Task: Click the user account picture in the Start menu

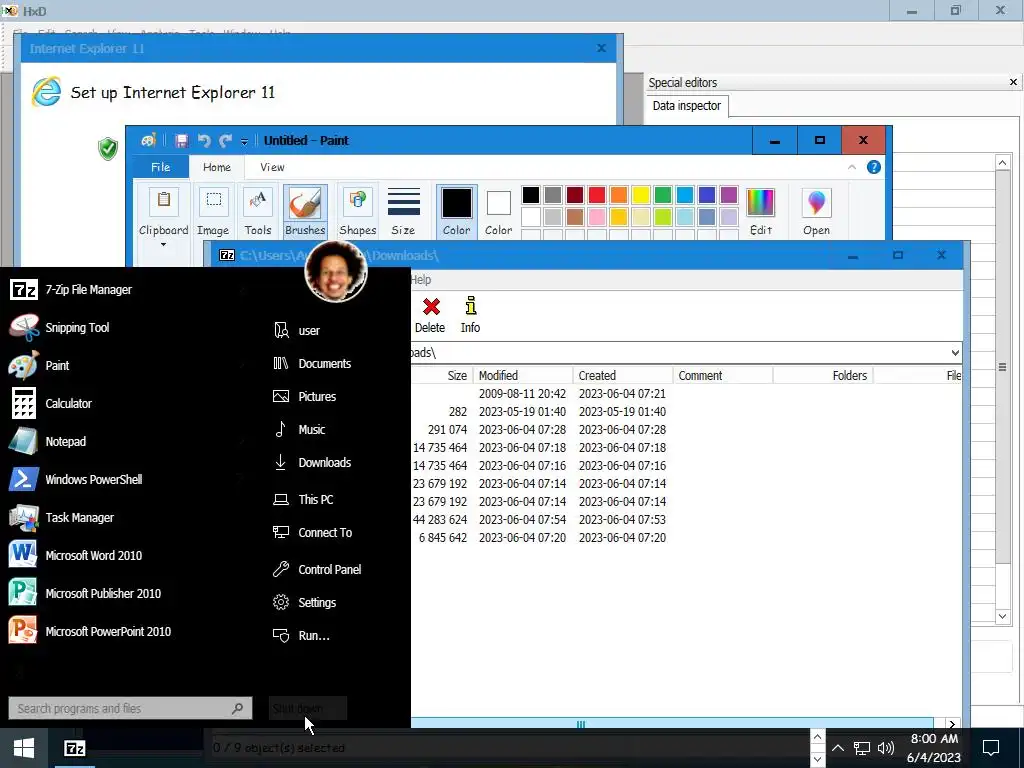Action: 336,271
